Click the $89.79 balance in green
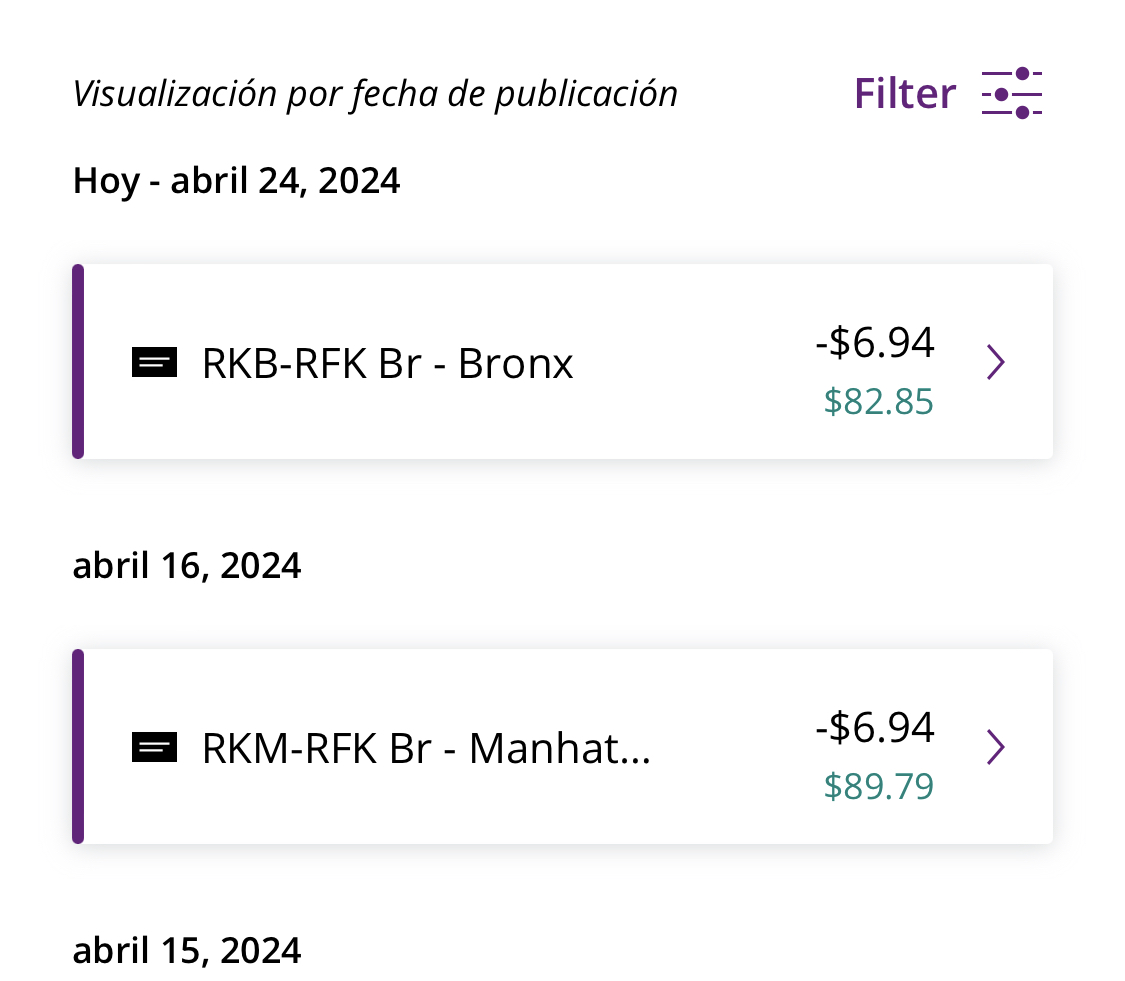 [x=878, y=786]
